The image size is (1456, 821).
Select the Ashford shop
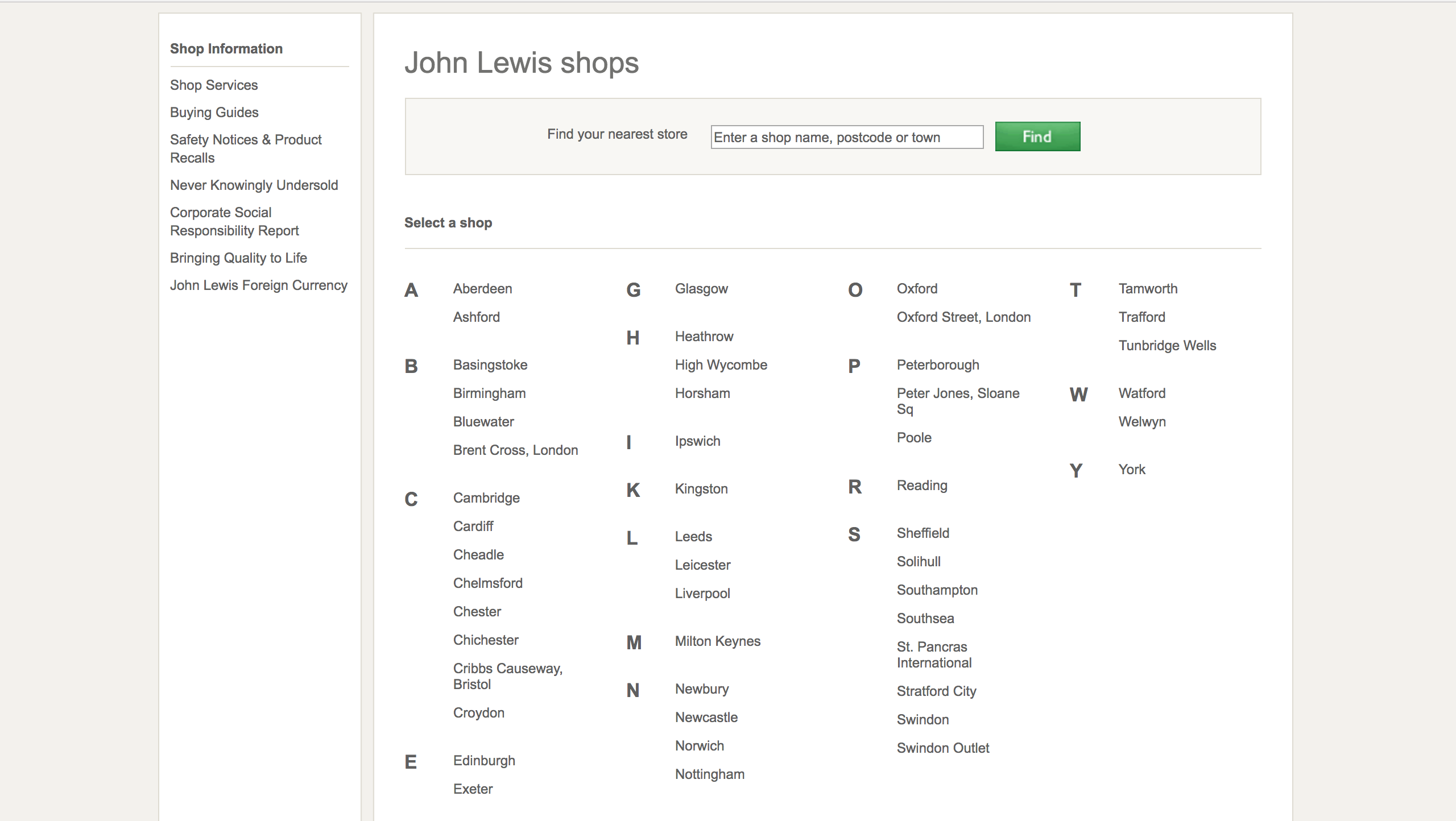[x=477, y=317]
